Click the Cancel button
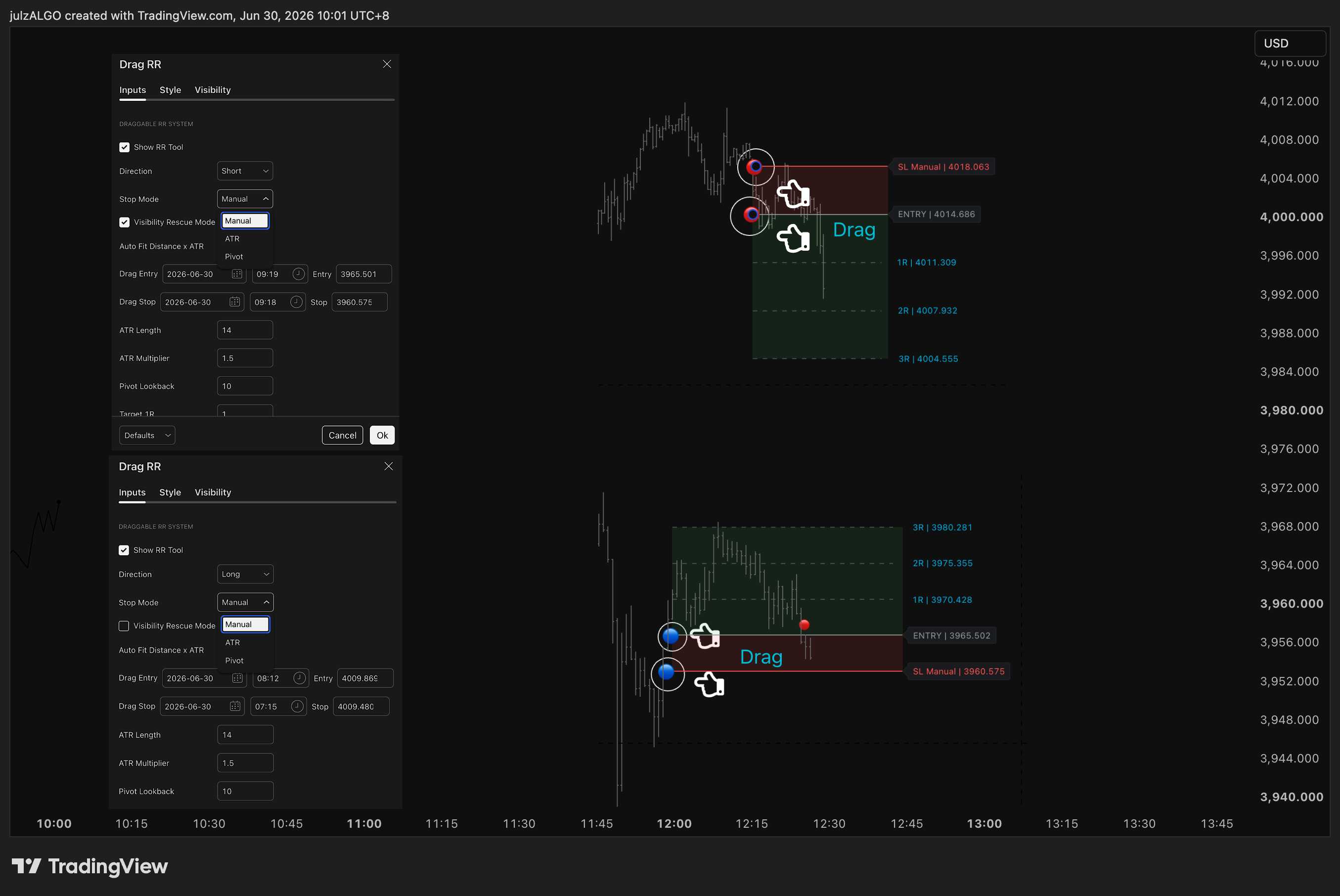The image size is (1340, 896). 342,435
